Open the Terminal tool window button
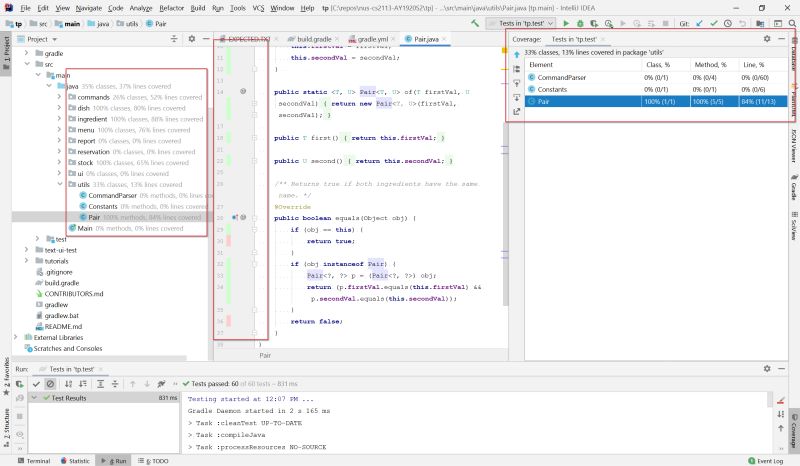 coord(34,461)
